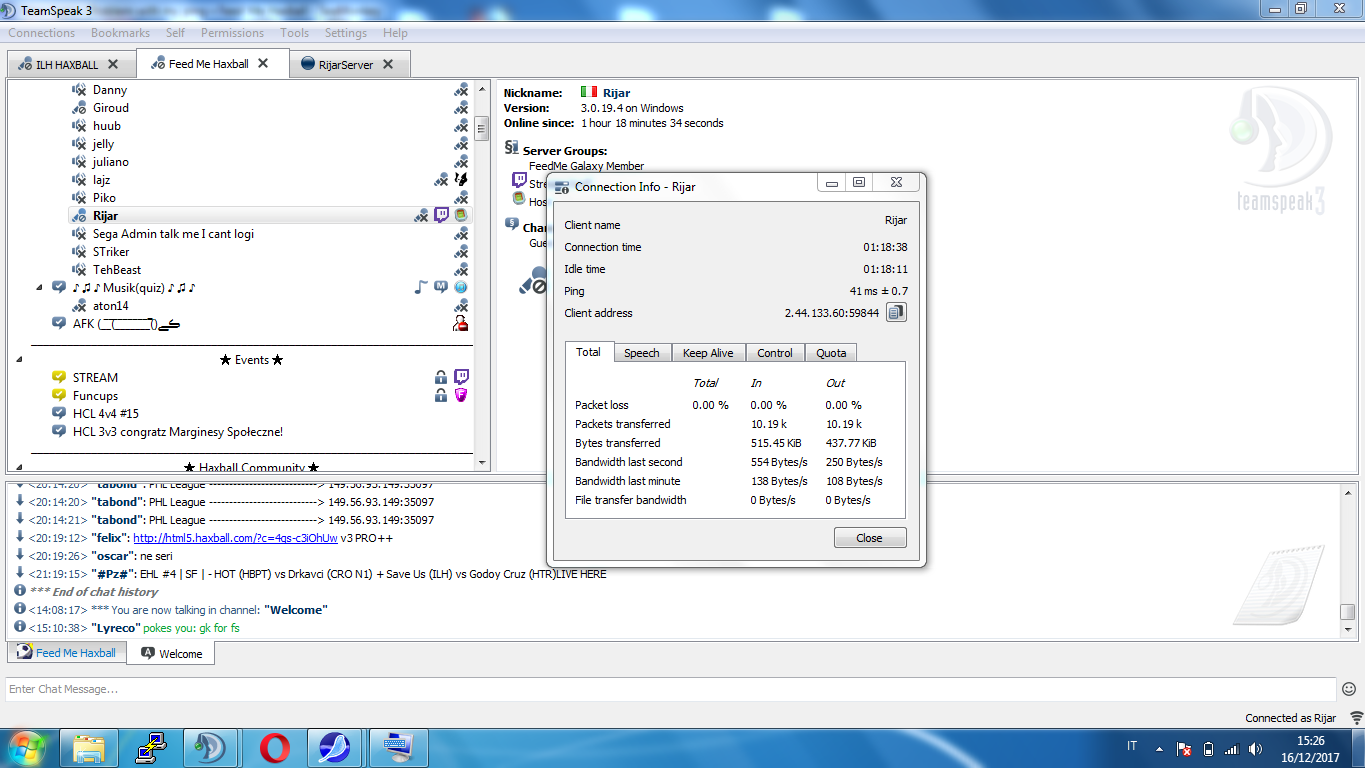
Task: Click the Italian flag next to nickname Rijar
Action: tap(588, 93)
